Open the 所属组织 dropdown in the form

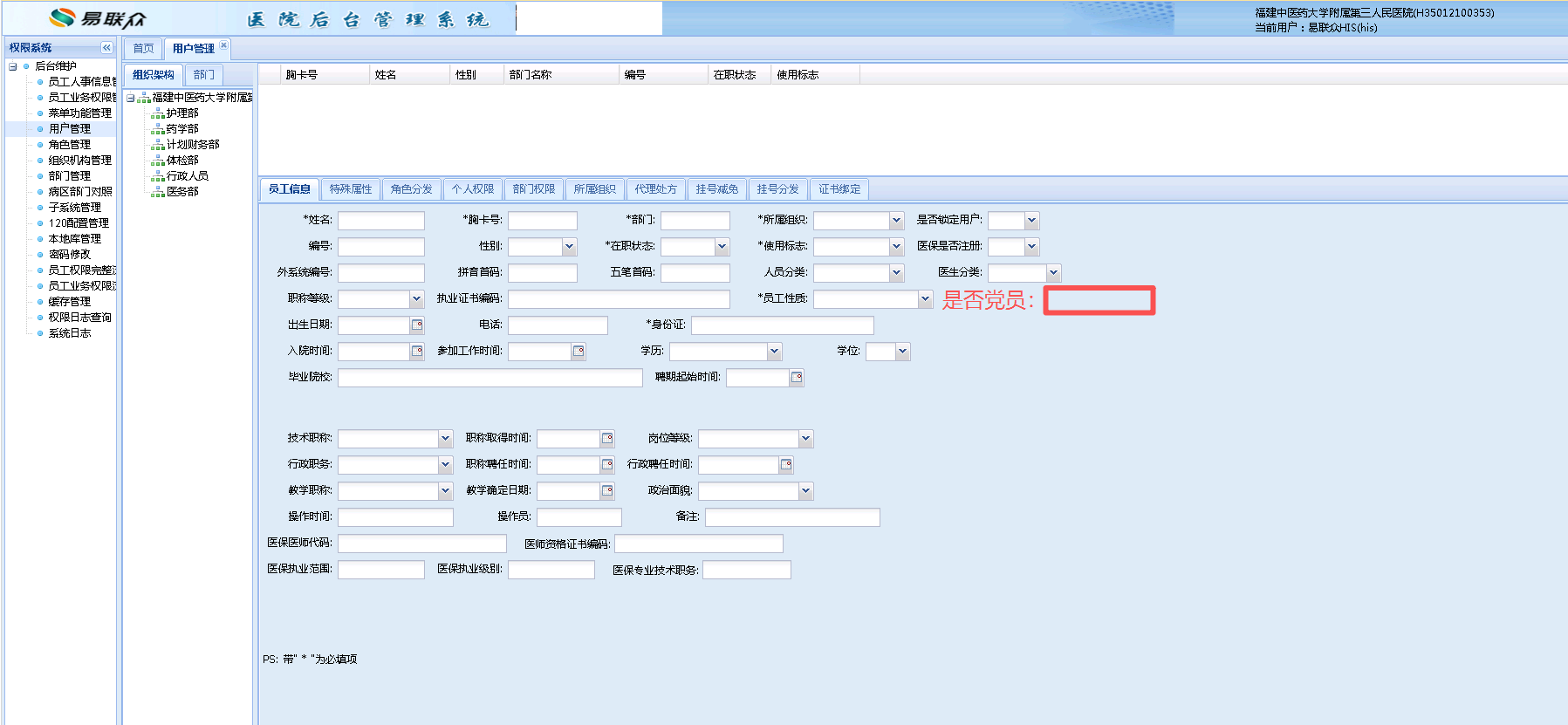click(x=896, y=221)
